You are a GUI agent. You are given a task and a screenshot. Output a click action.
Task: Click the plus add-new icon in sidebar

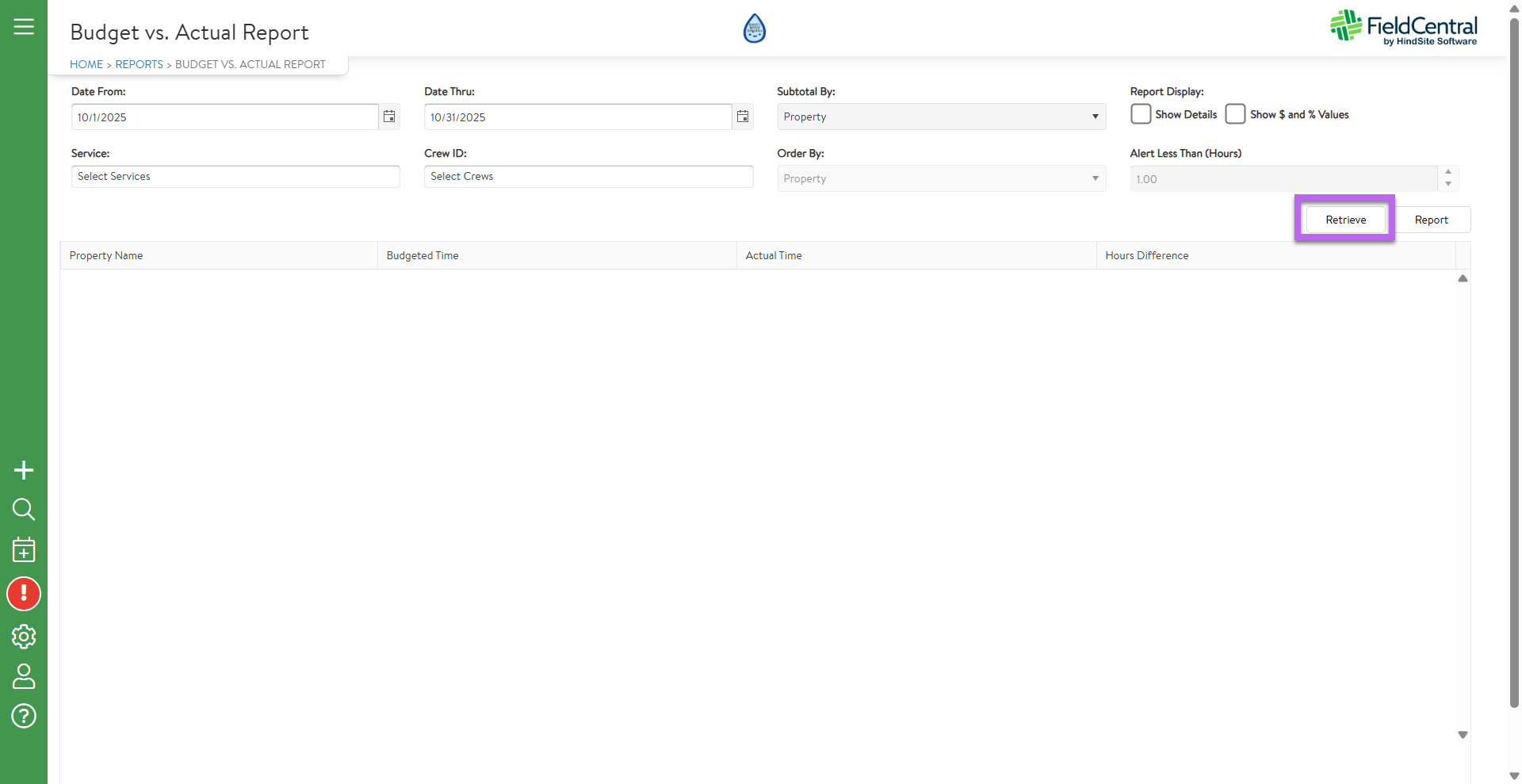click(24, 470)
